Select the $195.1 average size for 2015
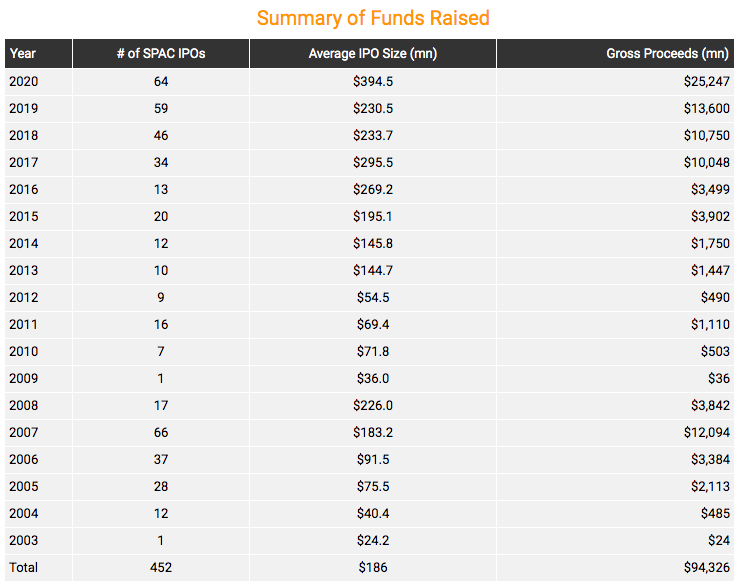This screenshot has height=585, width=743. 373,216
